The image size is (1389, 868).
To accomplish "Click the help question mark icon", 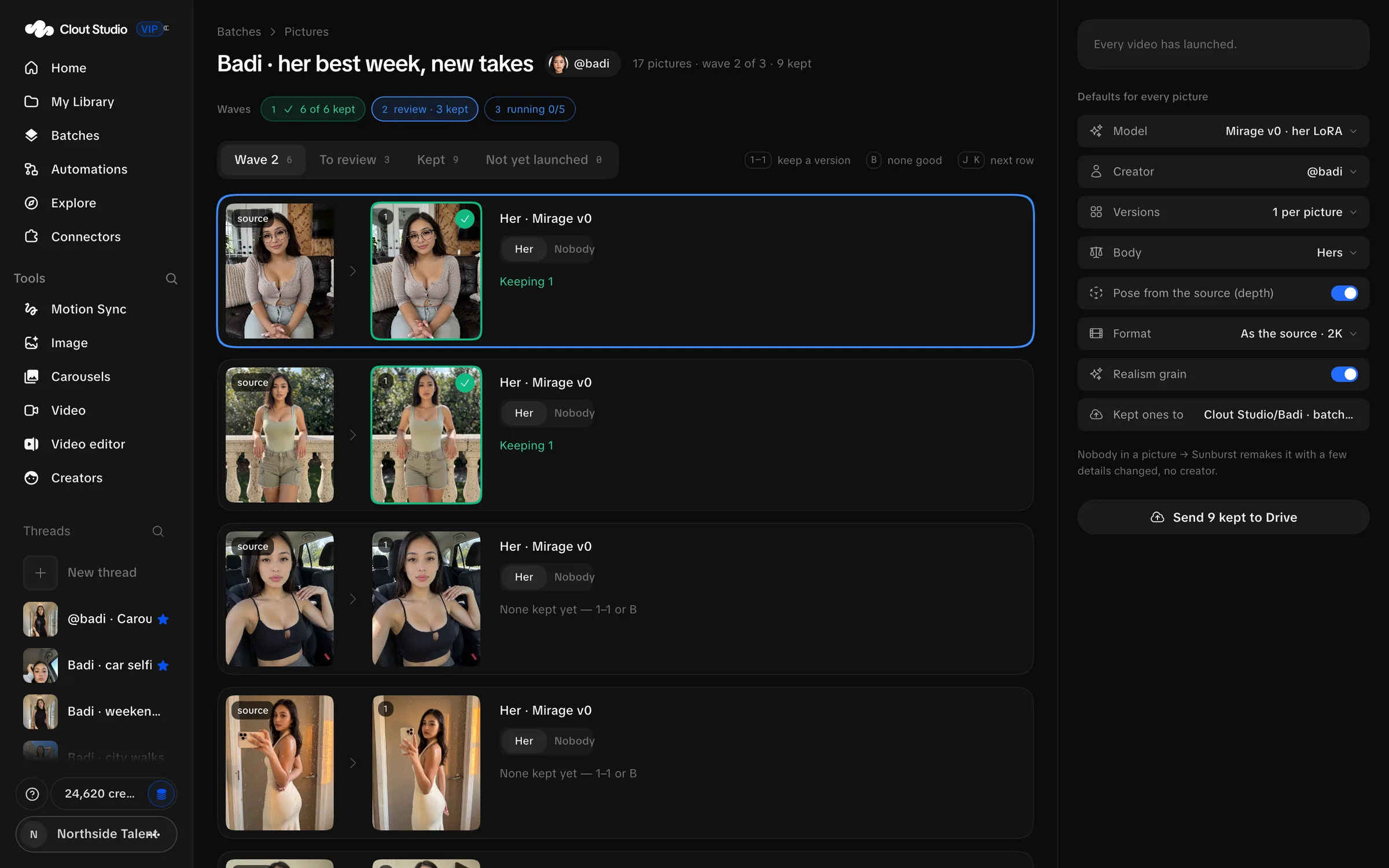I will click(x=32, y=794).
